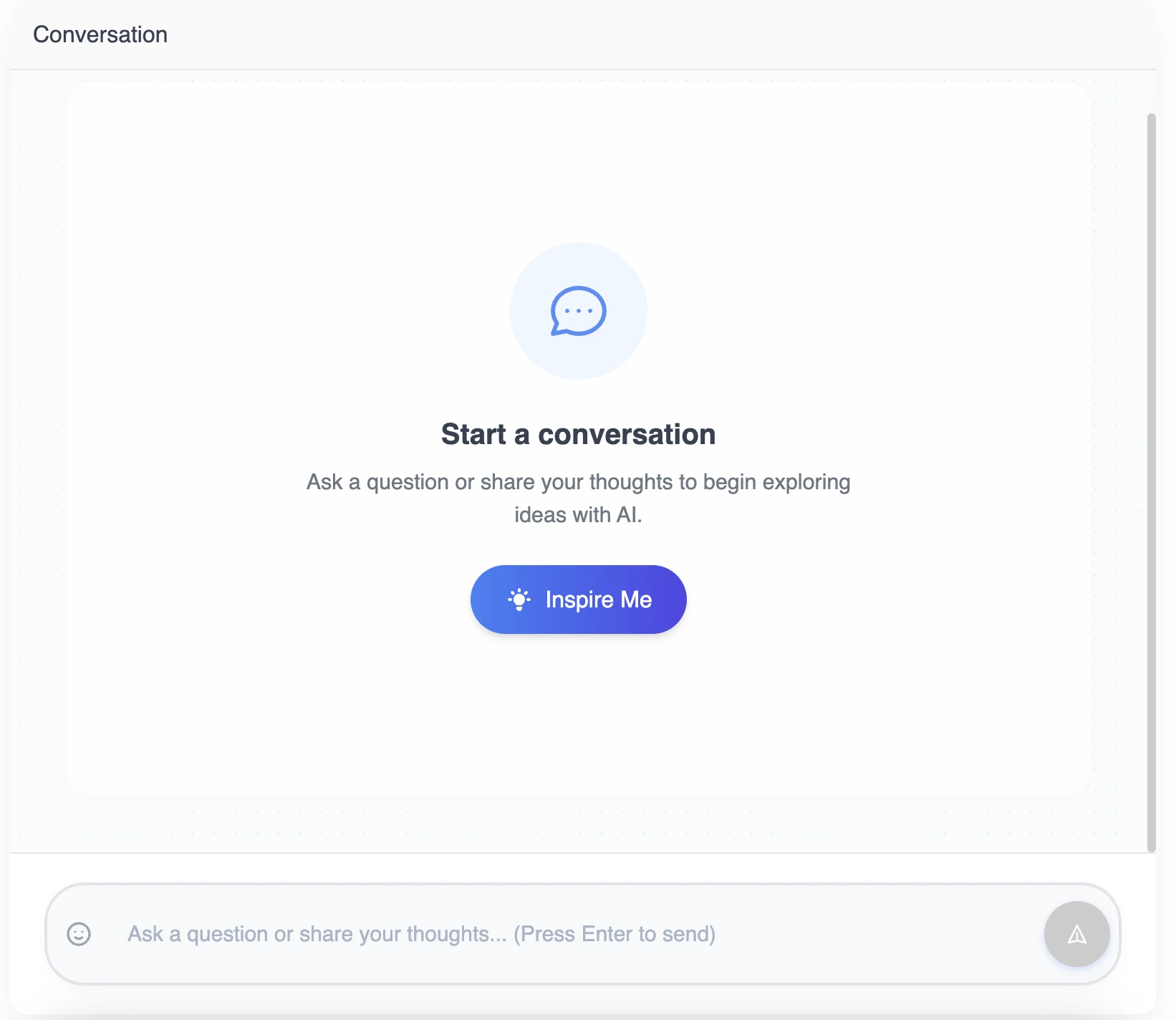The height and width of the screenshot is (1020, 1176).
Task: Click the light blue circle behind the bubble
Action: point(579,311)
